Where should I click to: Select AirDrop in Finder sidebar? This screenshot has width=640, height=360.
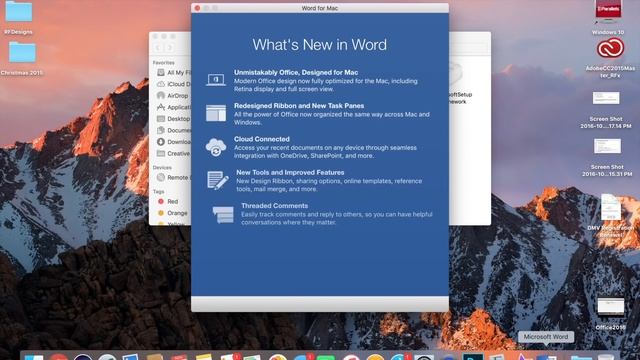click(173, 96)
